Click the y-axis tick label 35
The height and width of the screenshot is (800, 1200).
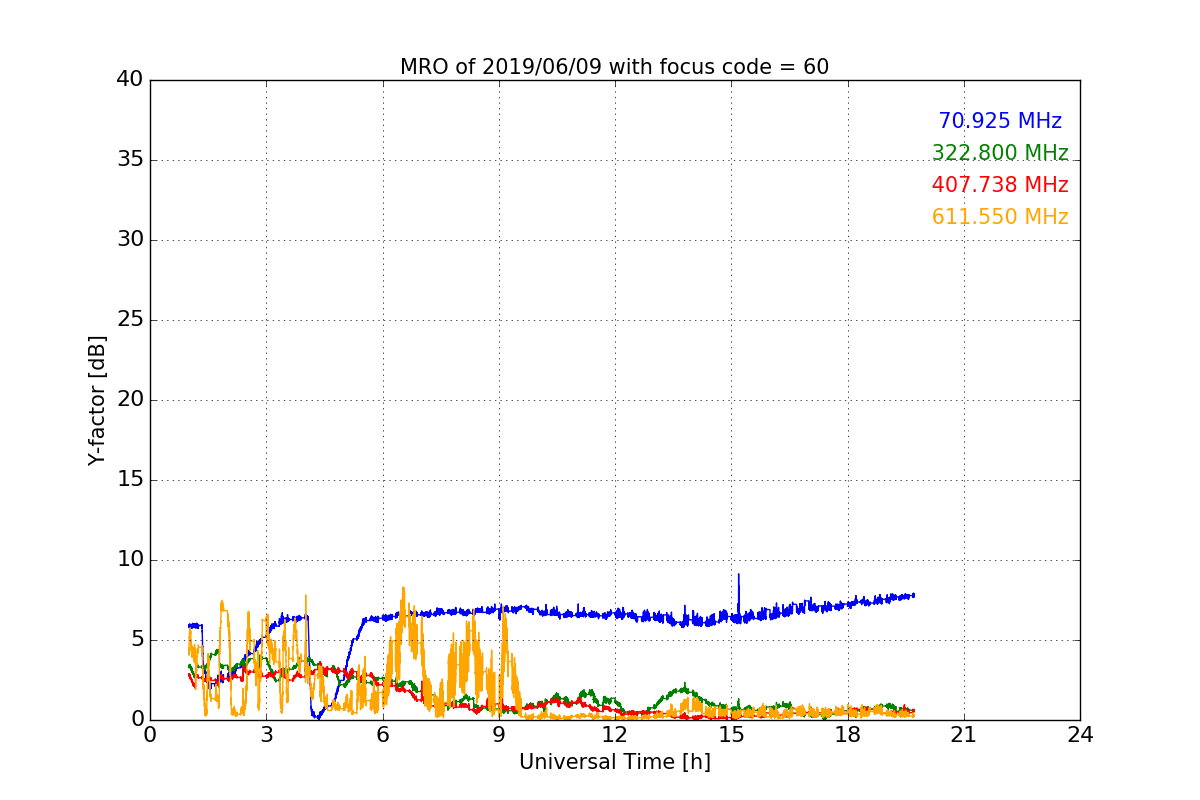pyautogui.click(x=130, y=160)
